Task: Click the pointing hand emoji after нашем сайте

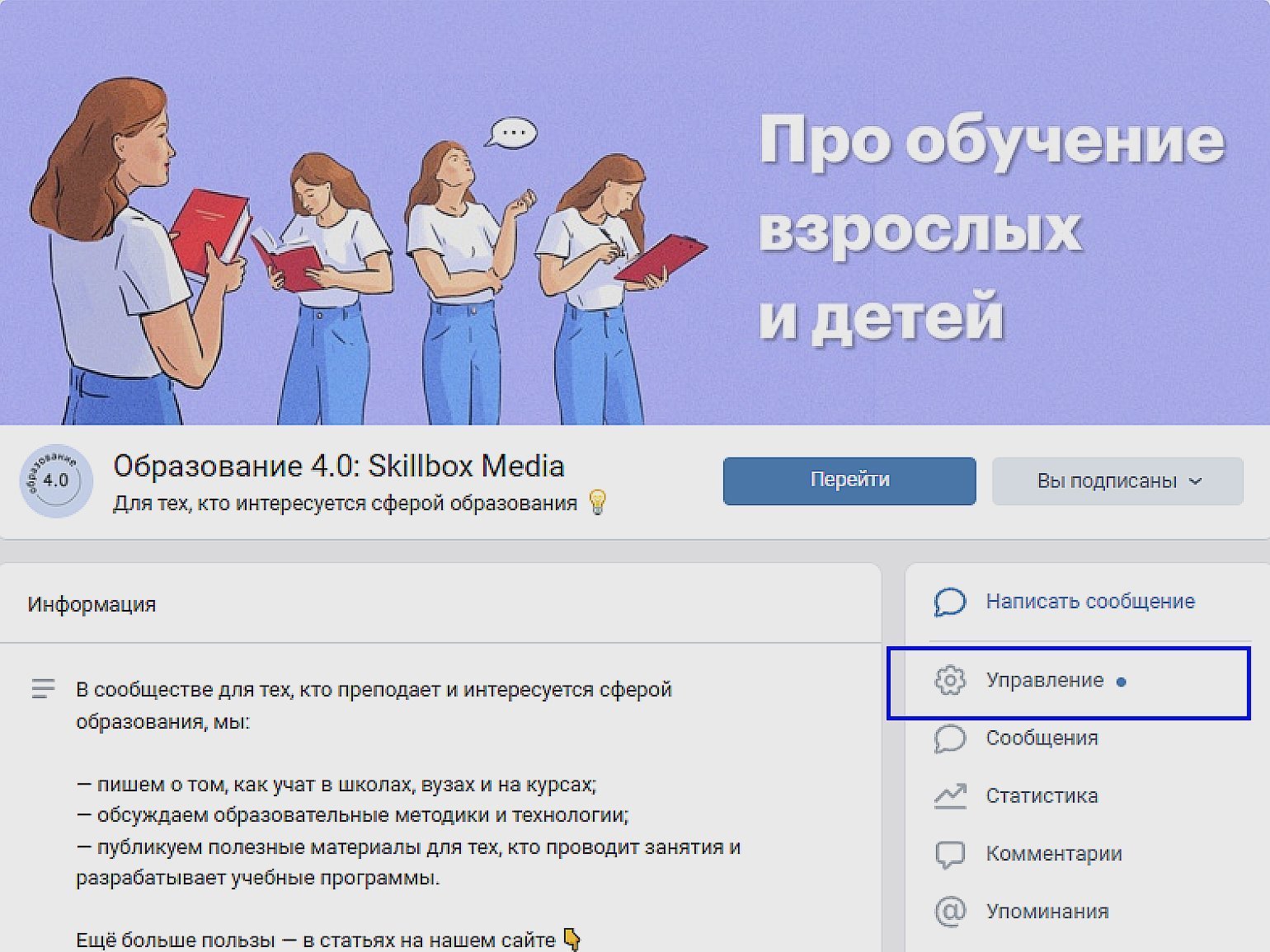Action: tap(571, 939)
